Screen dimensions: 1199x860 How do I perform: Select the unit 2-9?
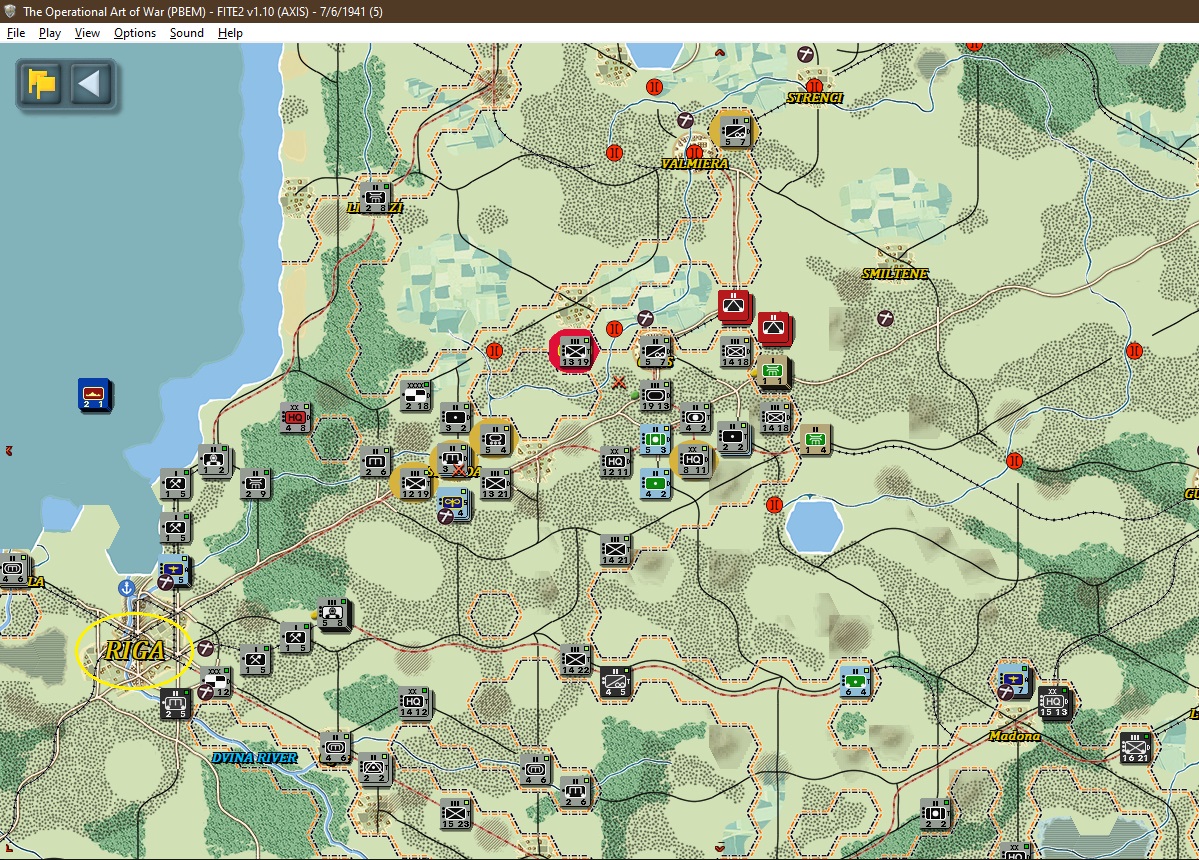coord(255,484)
